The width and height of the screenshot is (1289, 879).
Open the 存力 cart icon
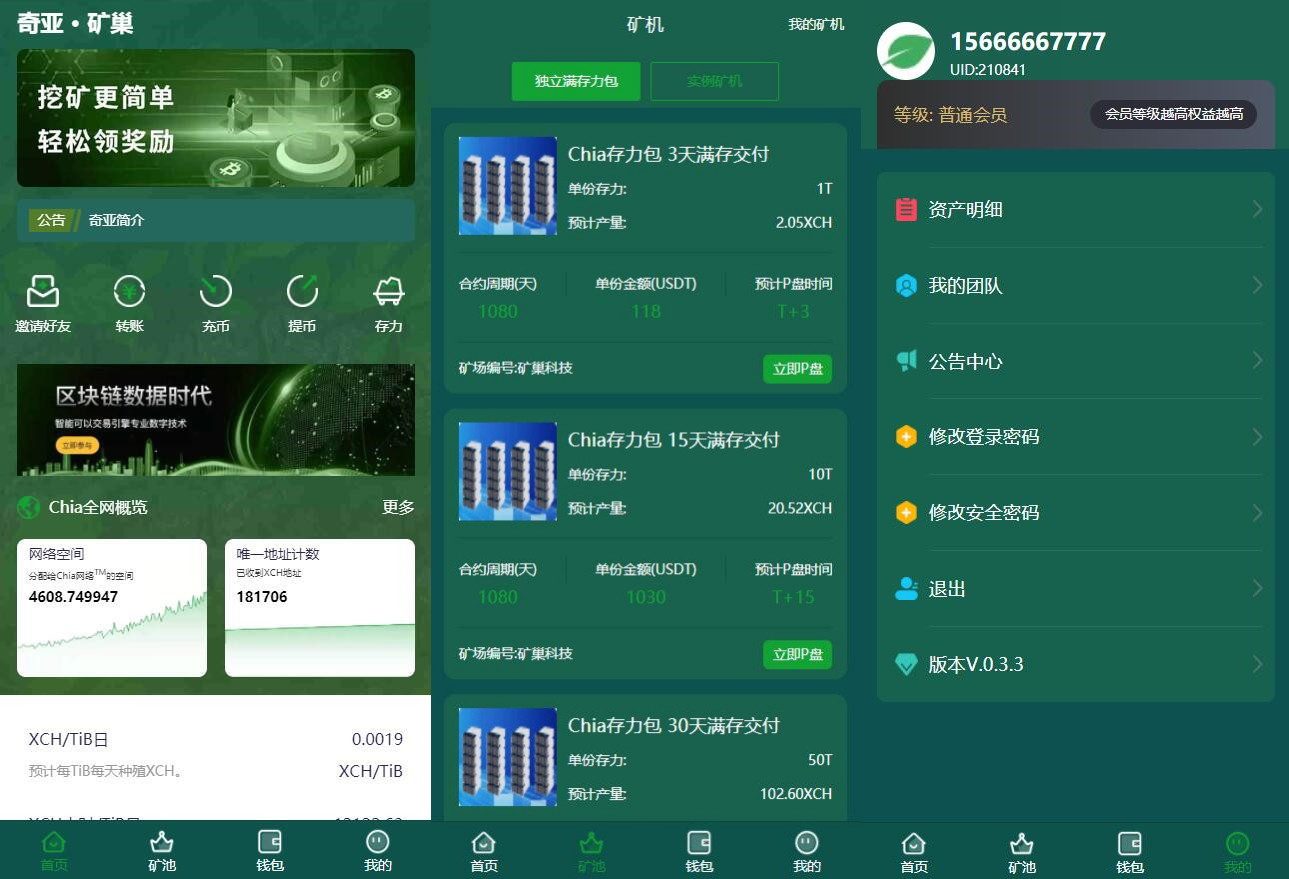(389, 291)
